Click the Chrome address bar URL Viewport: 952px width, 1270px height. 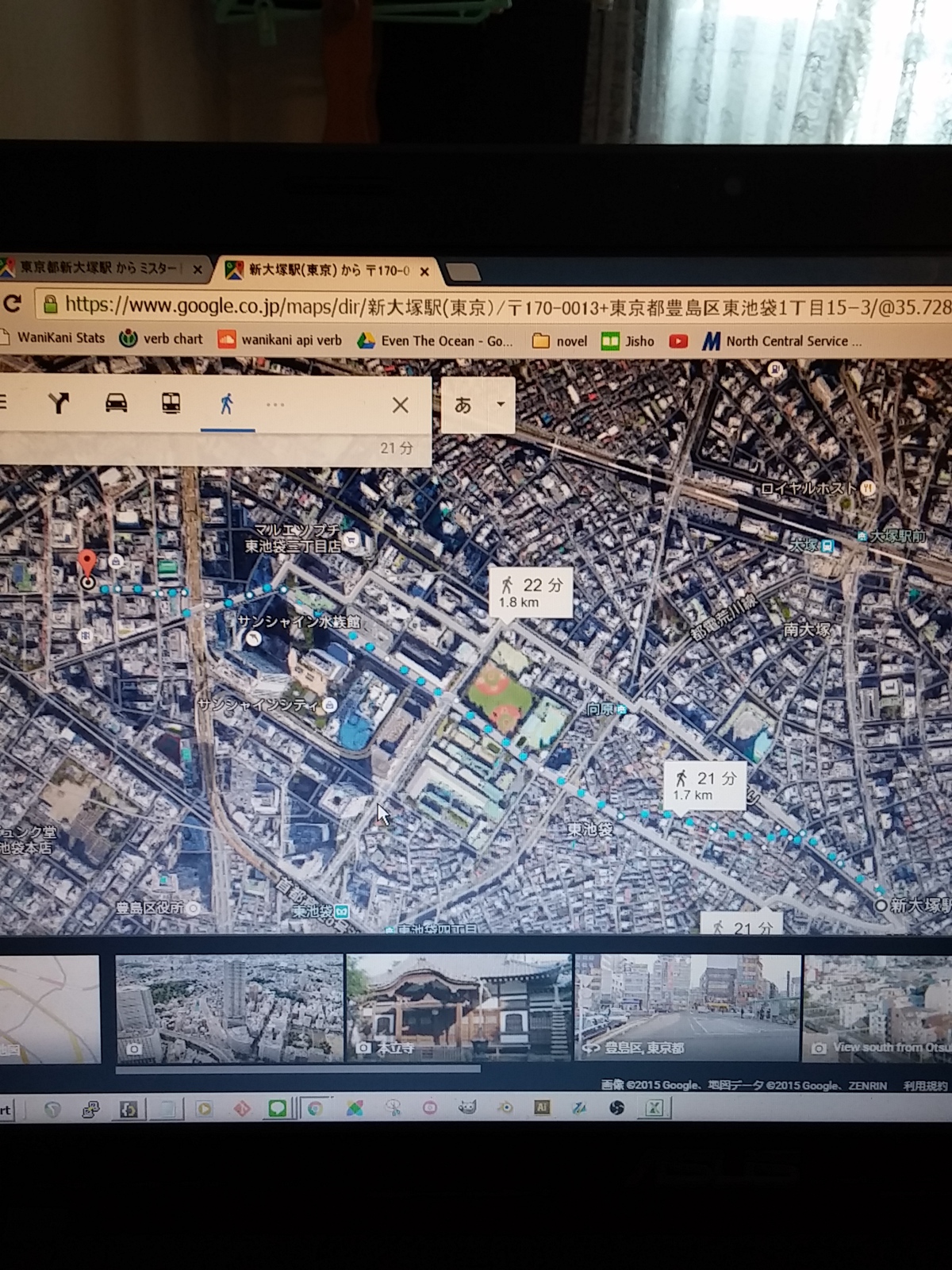[x=508, y=306]
